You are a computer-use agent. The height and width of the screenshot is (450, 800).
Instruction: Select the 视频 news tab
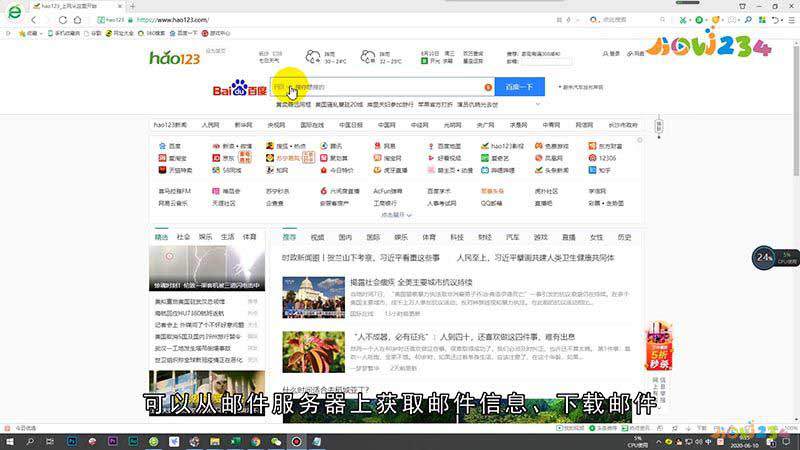pos(317,237)
